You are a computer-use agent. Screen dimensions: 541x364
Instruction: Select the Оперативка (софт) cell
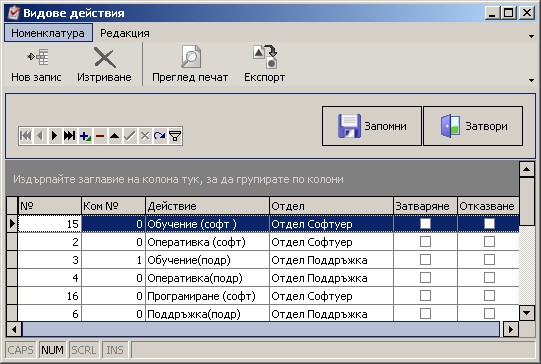point(207,242)
